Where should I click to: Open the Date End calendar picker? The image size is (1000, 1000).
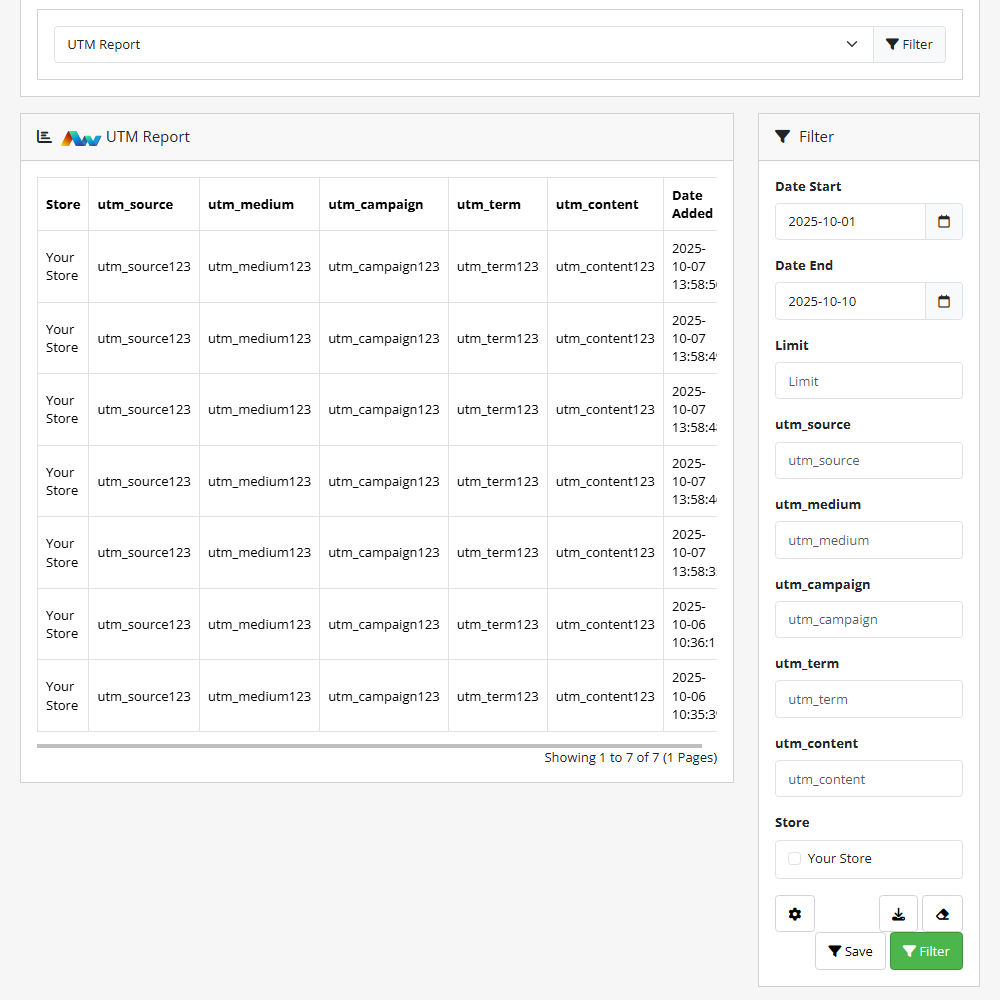click(x=943, y=301)
